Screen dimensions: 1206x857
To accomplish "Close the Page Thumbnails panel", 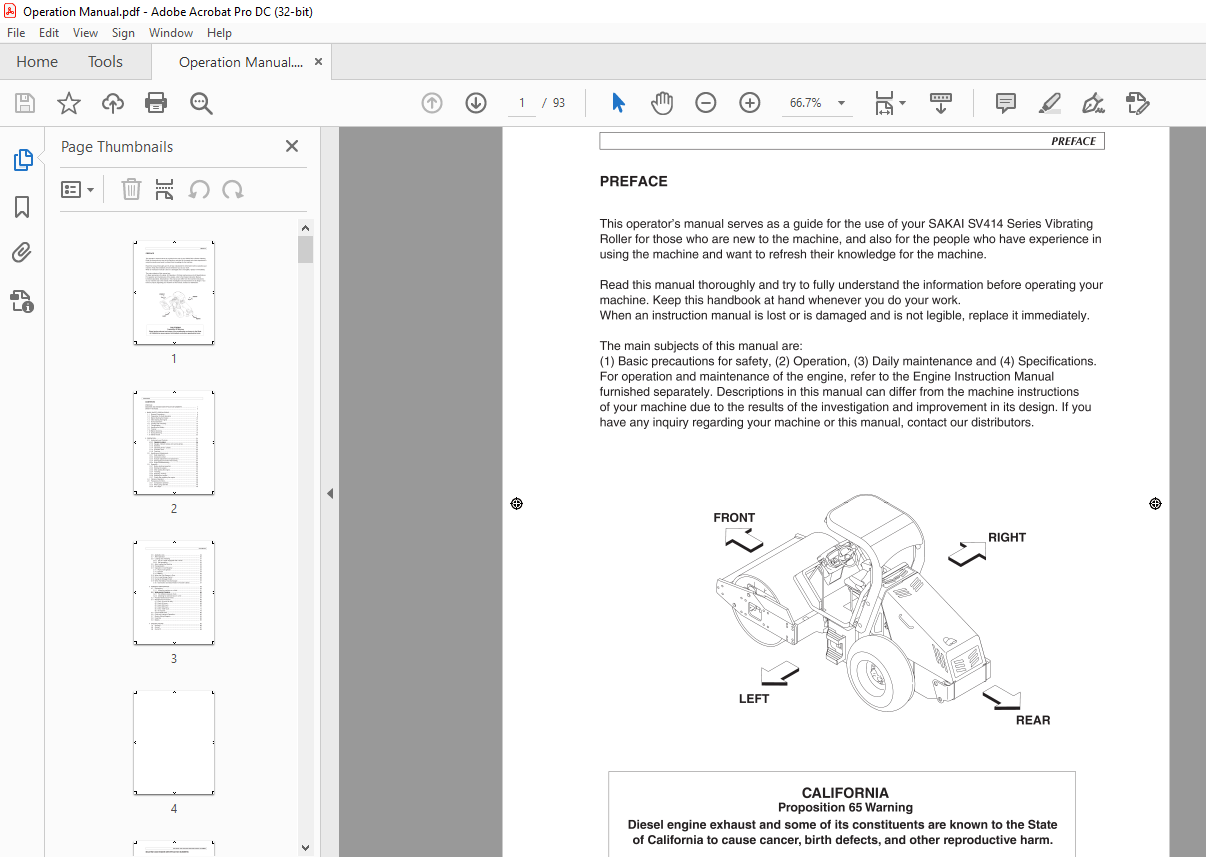I will pyautogui.click(x=292, y=146).
